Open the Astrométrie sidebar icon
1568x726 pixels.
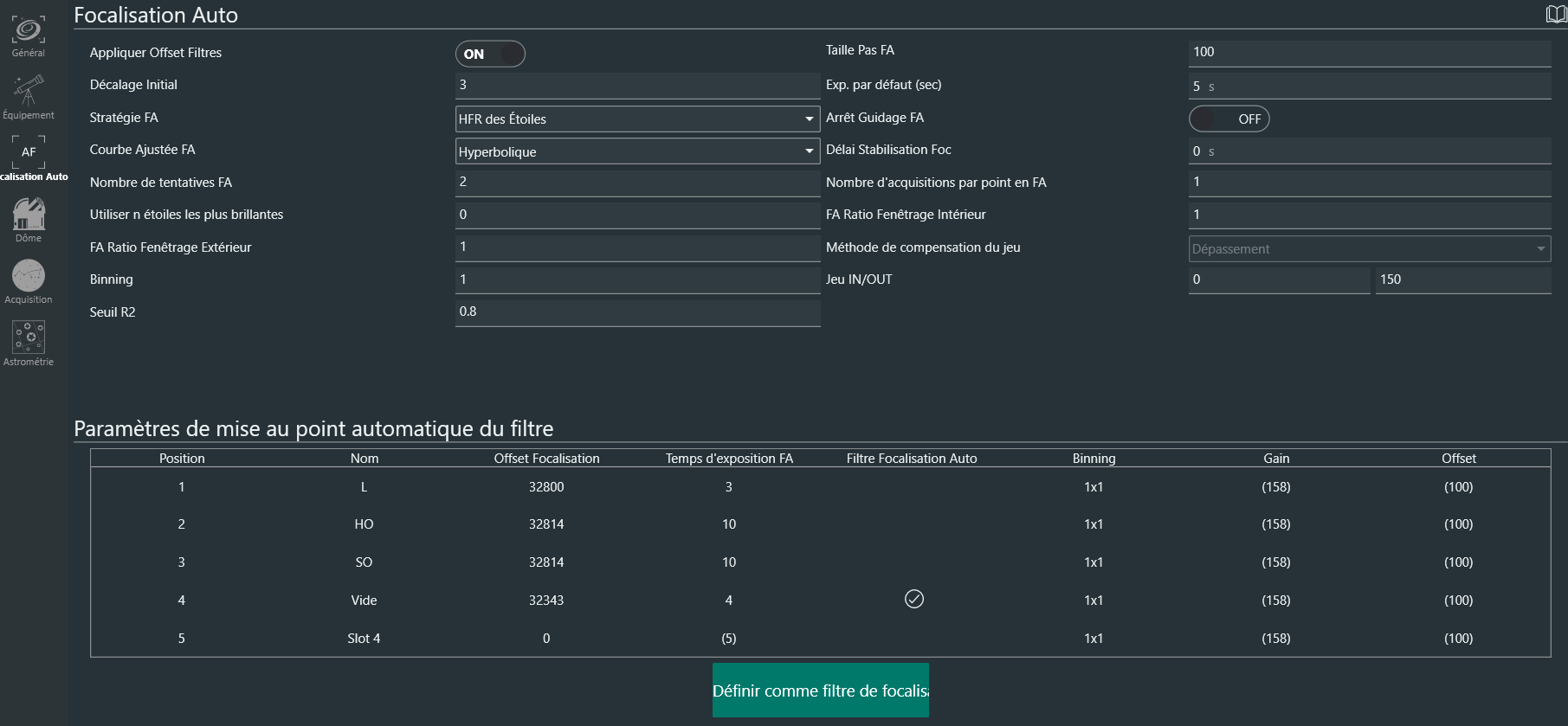(x=29, y=343)
